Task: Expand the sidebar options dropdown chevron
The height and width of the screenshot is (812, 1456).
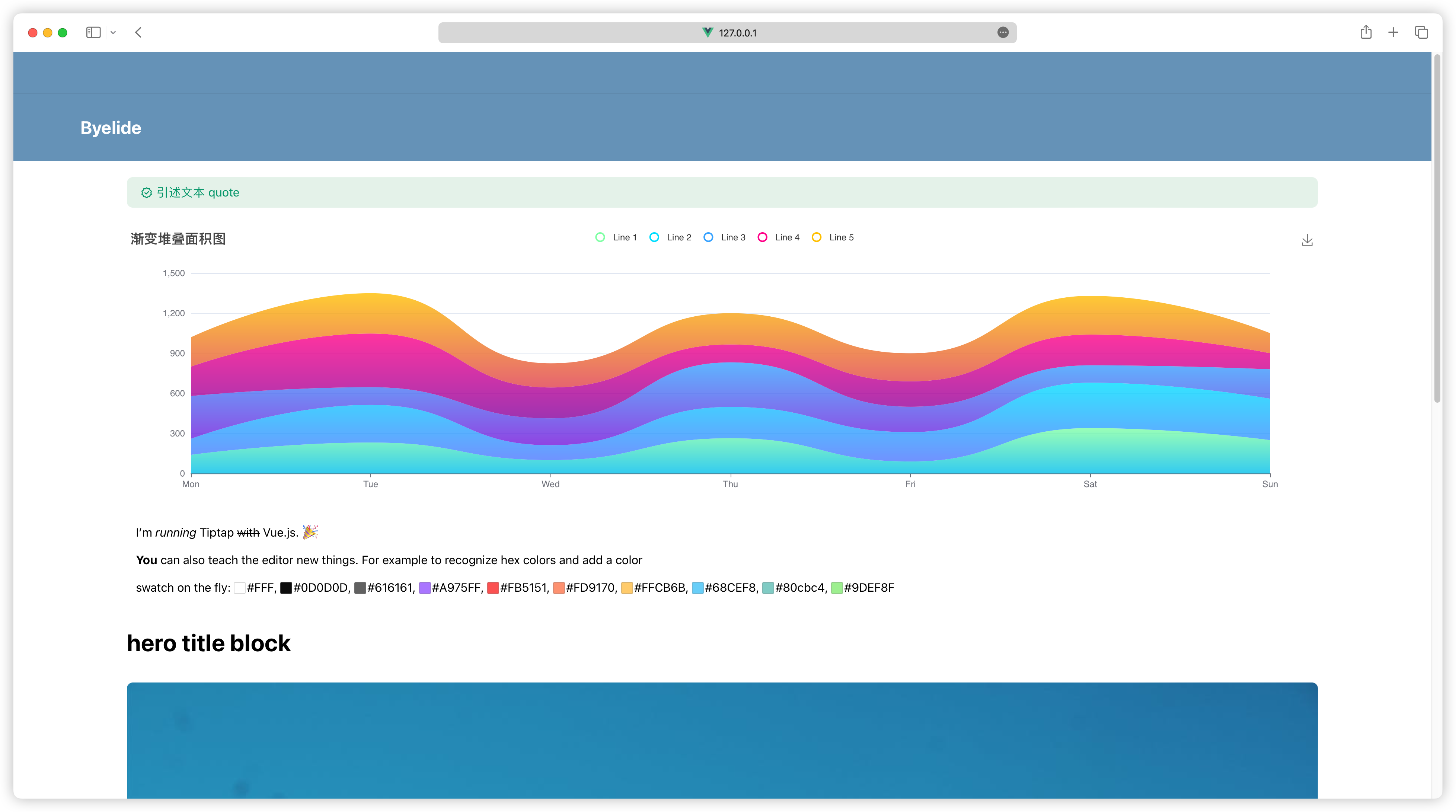Action: click(x=113, y=33)
